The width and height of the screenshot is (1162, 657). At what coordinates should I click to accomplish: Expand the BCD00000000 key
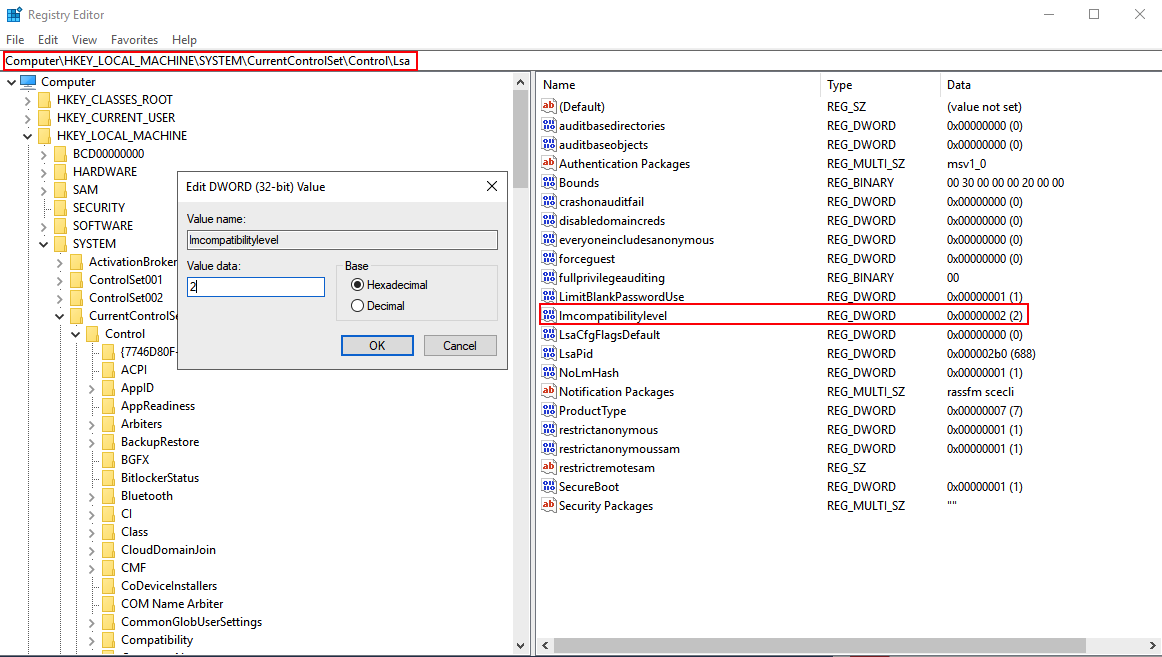[44, 154]
